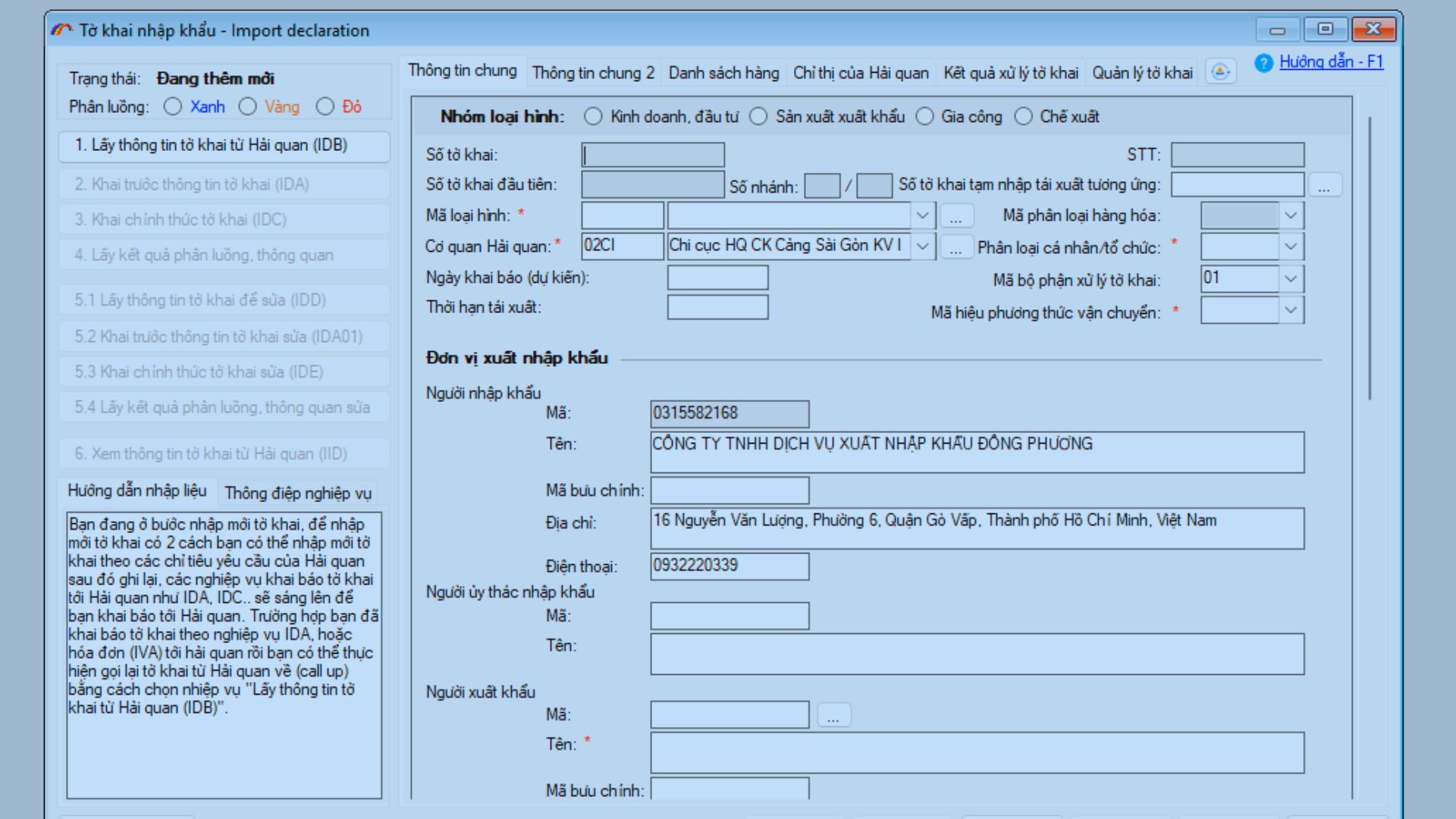Screen dimensions: 1456x819
Task: Choose Sản xuất xuất khẩu radio option
Action: pyautogui.click(x=758, y=117)
